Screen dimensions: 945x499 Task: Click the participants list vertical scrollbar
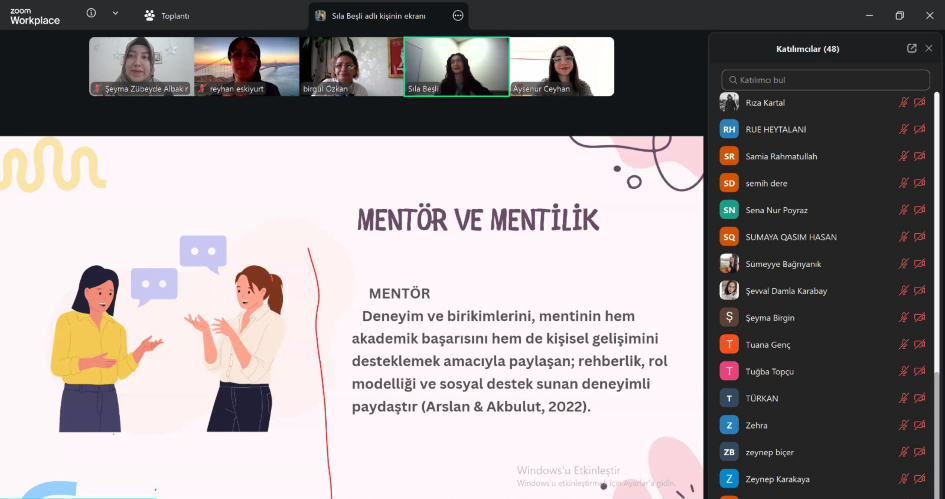(937, 295)
